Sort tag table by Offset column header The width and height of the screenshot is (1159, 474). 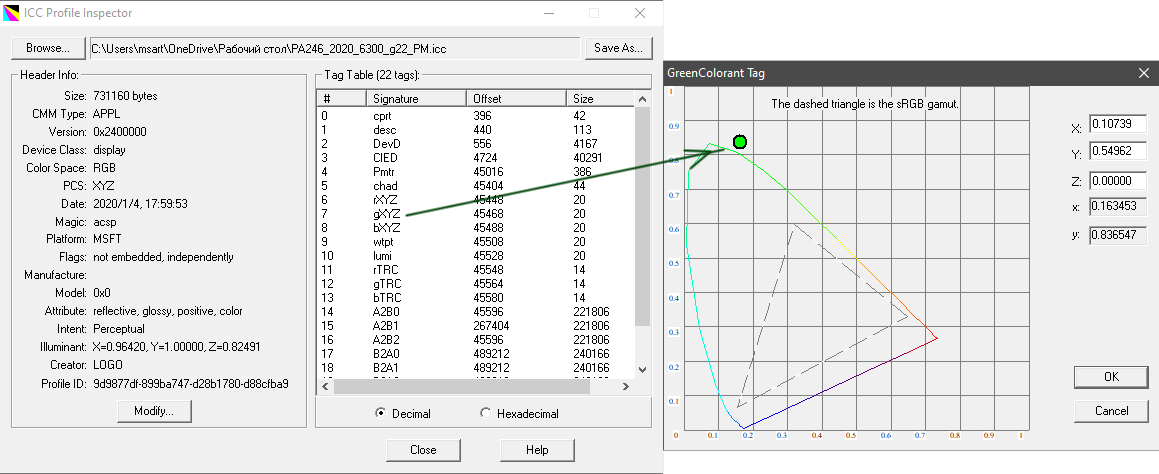pos(516,98)
